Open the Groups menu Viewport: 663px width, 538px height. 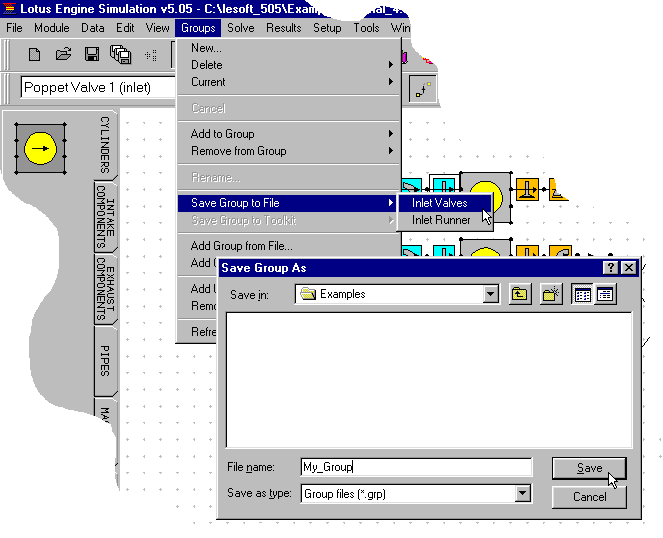click(198, 28)
